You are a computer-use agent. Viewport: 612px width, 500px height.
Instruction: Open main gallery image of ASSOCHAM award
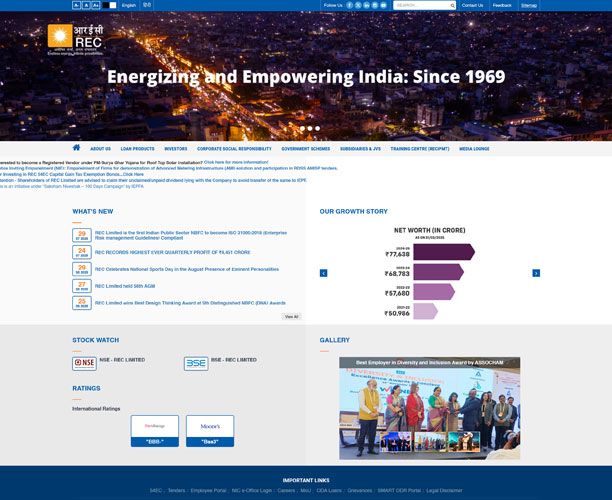pos(429,408)
